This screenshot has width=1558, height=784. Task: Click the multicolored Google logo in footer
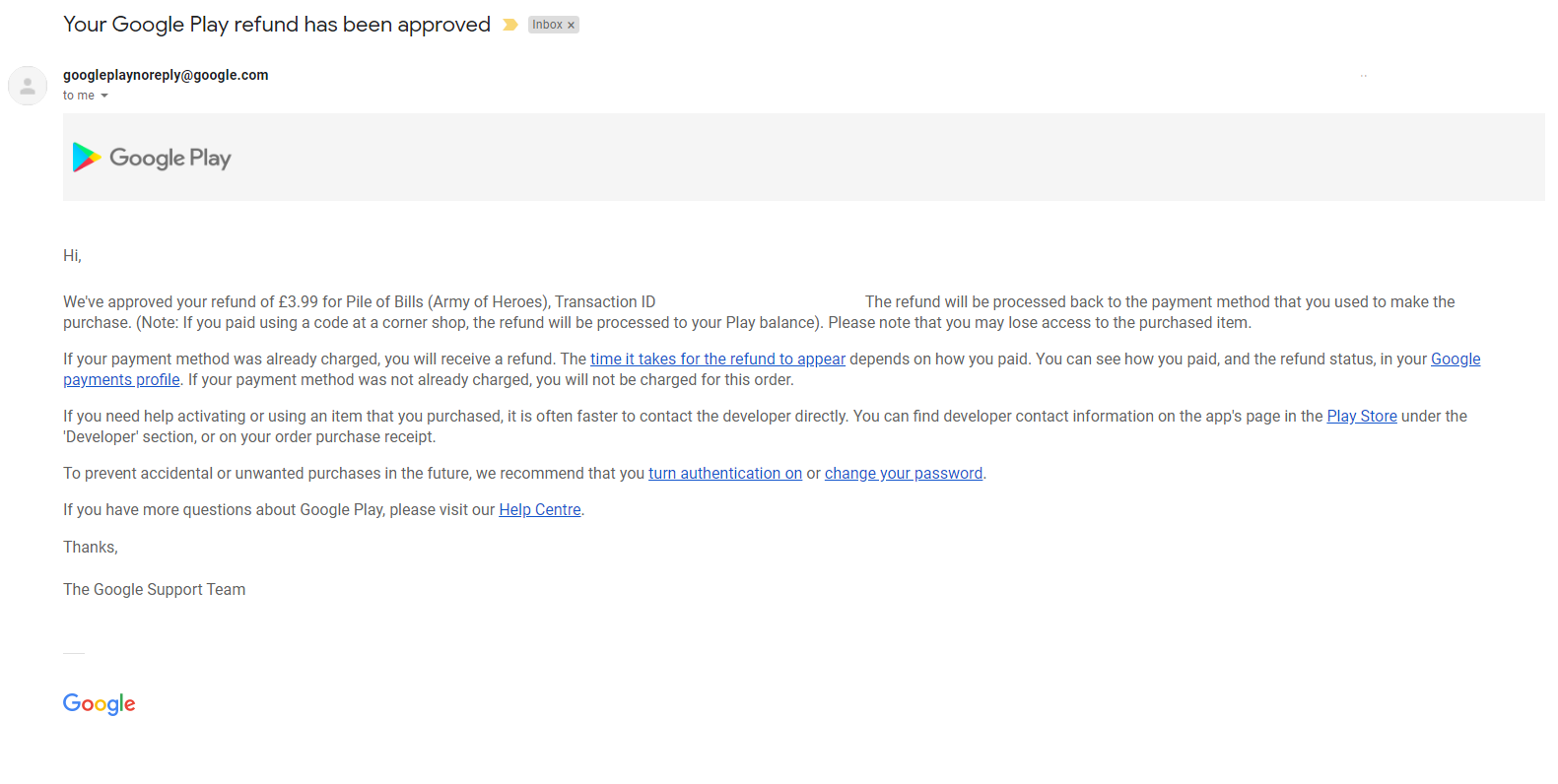point(100,703)
